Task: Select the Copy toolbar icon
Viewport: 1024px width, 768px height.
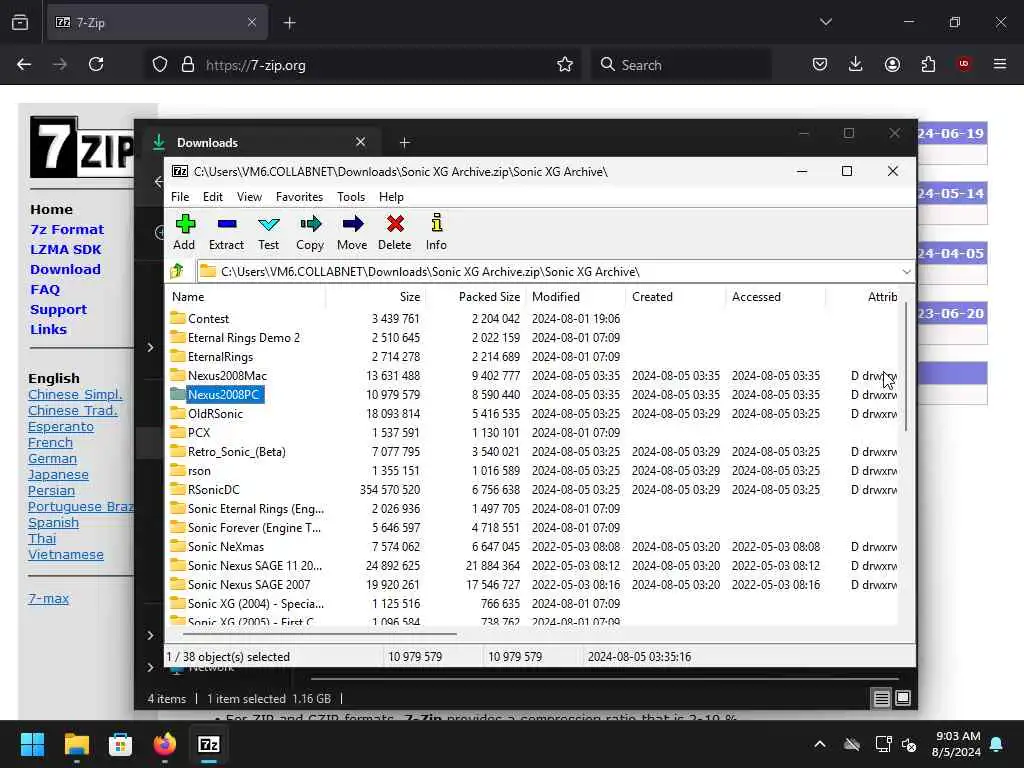Action: 310,232
